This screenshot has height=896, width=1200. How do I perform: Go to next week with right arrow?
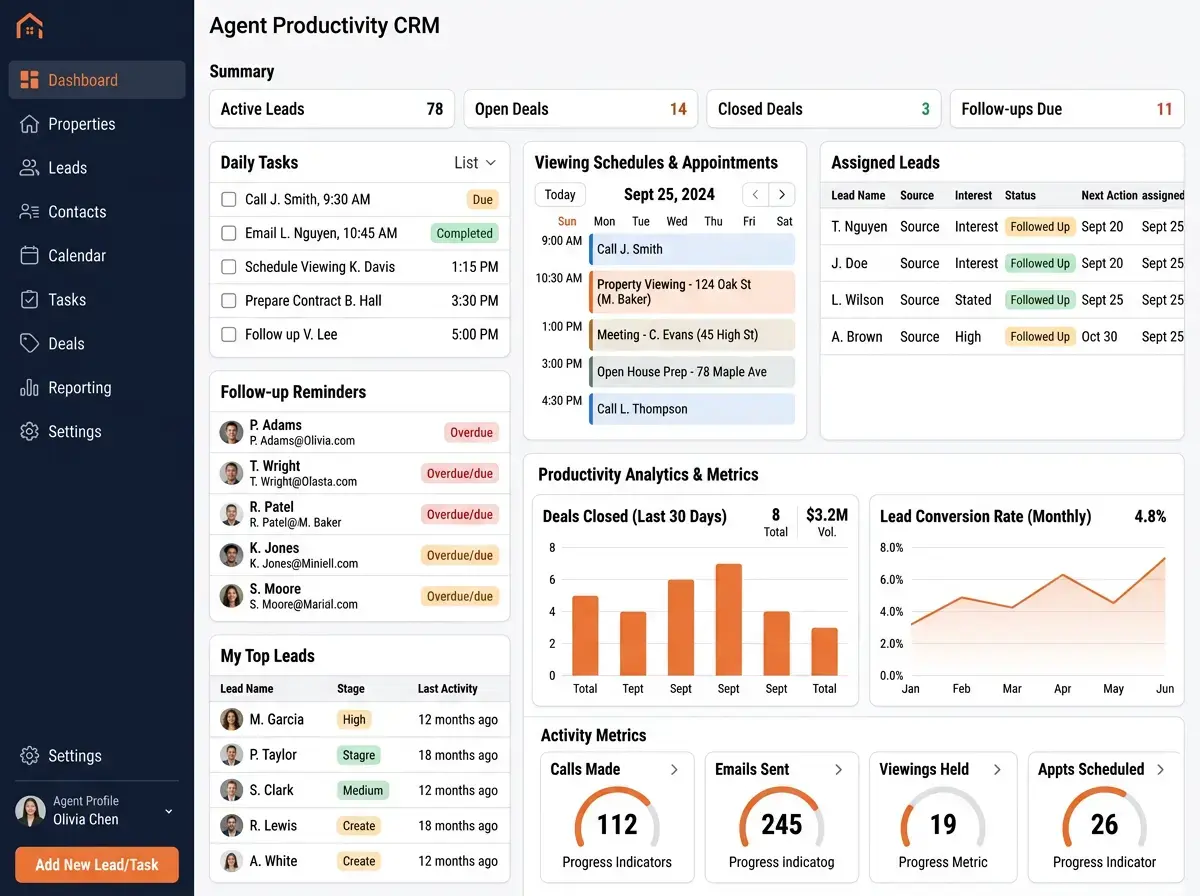[x=782, y=195]
